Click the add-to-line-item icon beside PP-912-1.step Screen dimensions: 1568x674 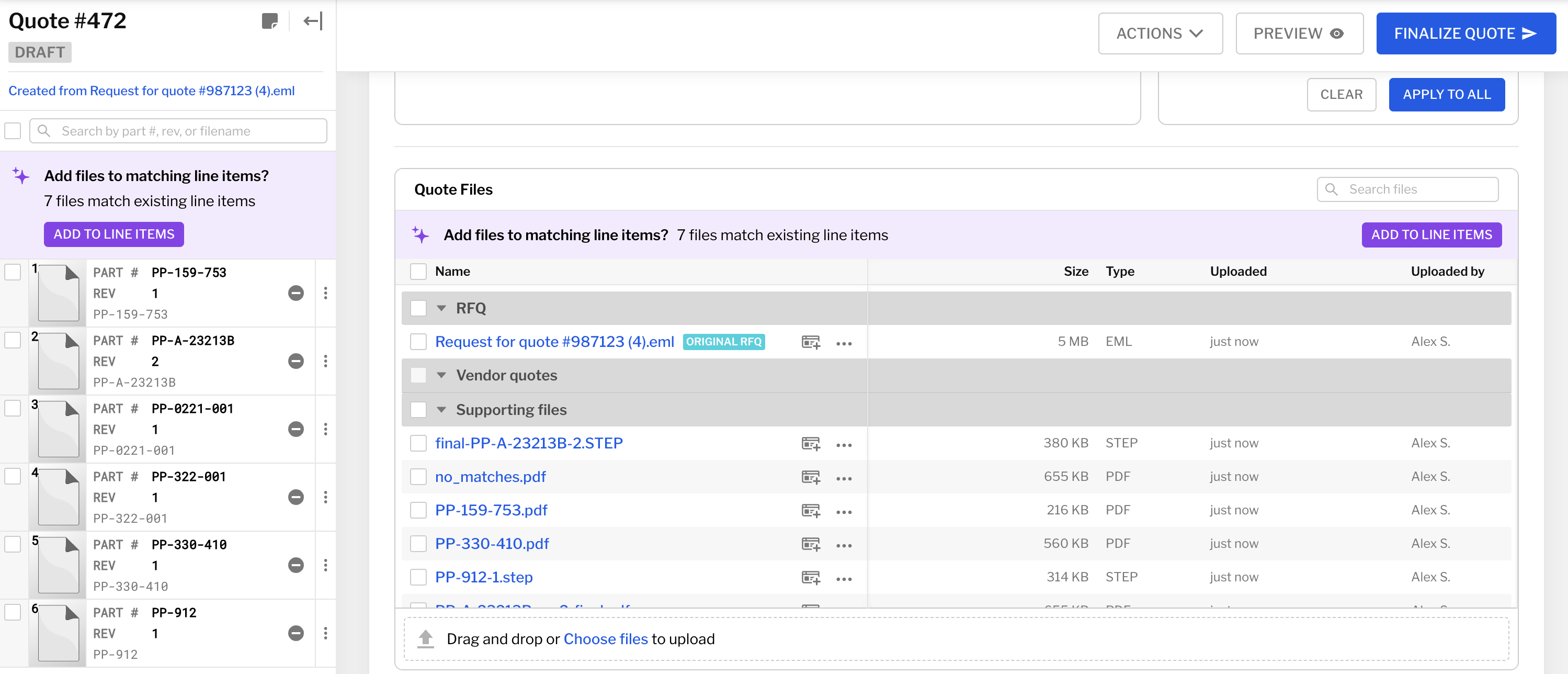click(811, 578)
